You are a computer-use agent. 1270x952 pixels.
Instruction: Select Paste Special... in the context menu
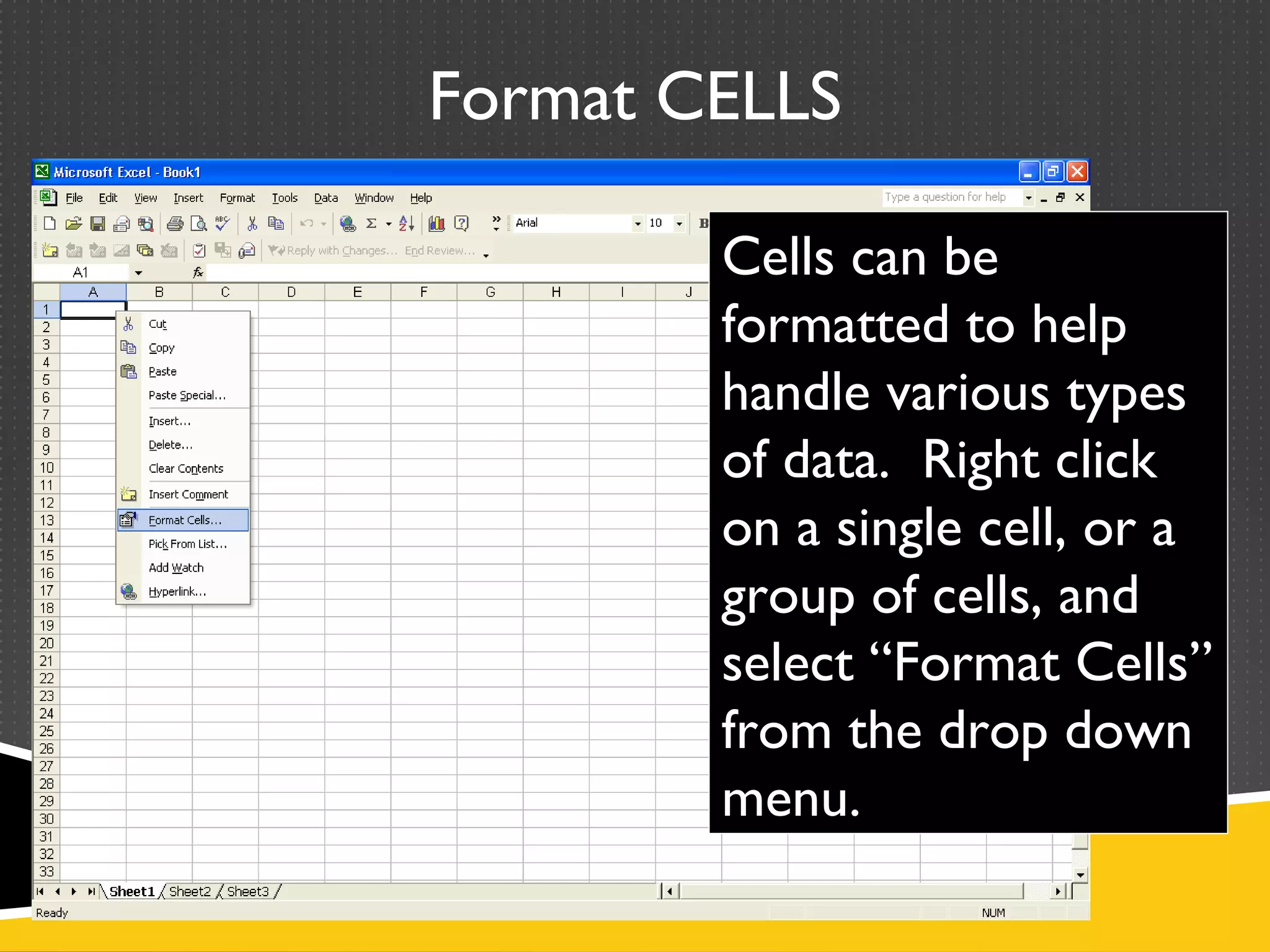[x=187, y=395]
